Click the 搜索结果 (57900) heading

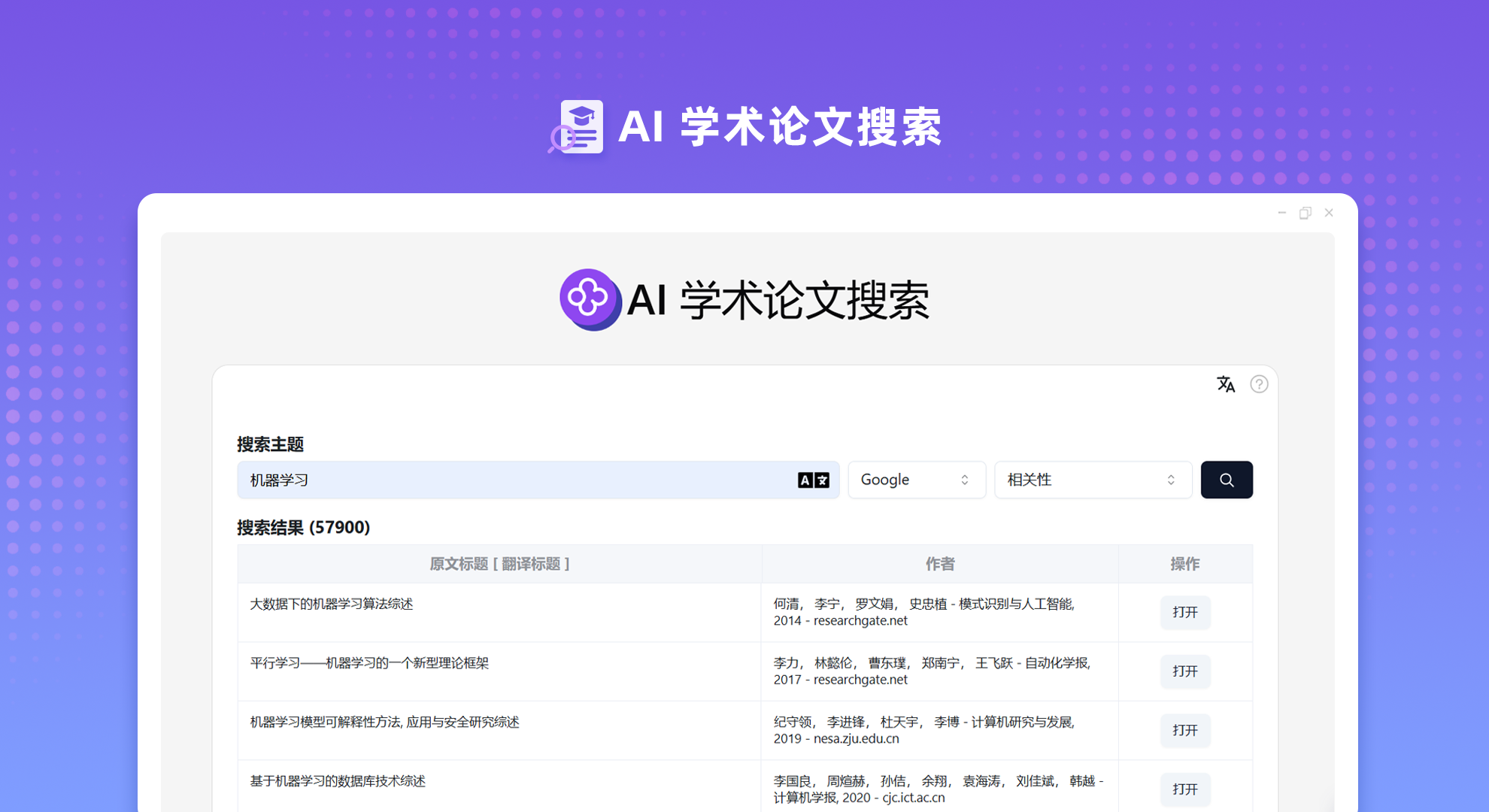304,527
